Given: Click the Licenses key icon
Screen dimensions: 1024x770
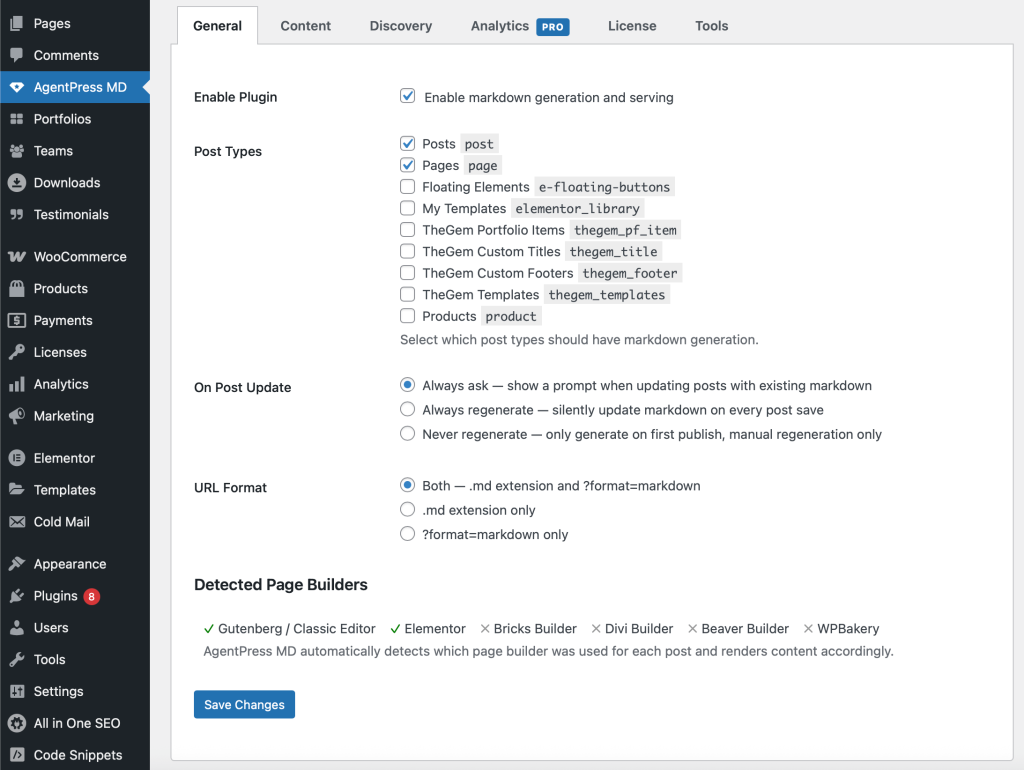Looking at the screenshot, I should tap(17, 352).
